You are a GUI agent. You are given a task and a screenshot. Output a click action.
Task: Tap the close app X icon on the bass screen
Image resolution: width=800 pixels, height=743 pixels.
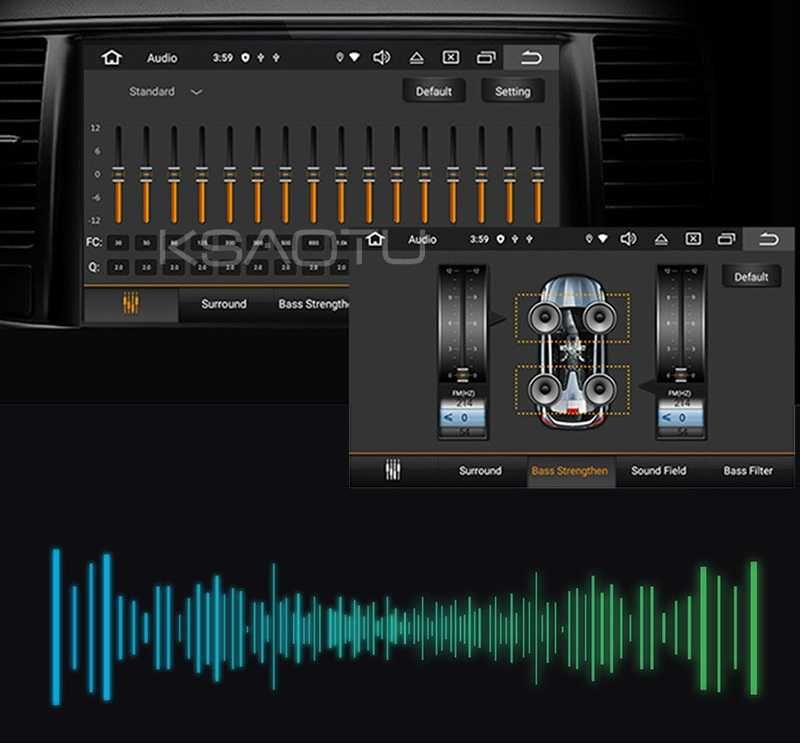pyautogui.click(x=693, y=239)
